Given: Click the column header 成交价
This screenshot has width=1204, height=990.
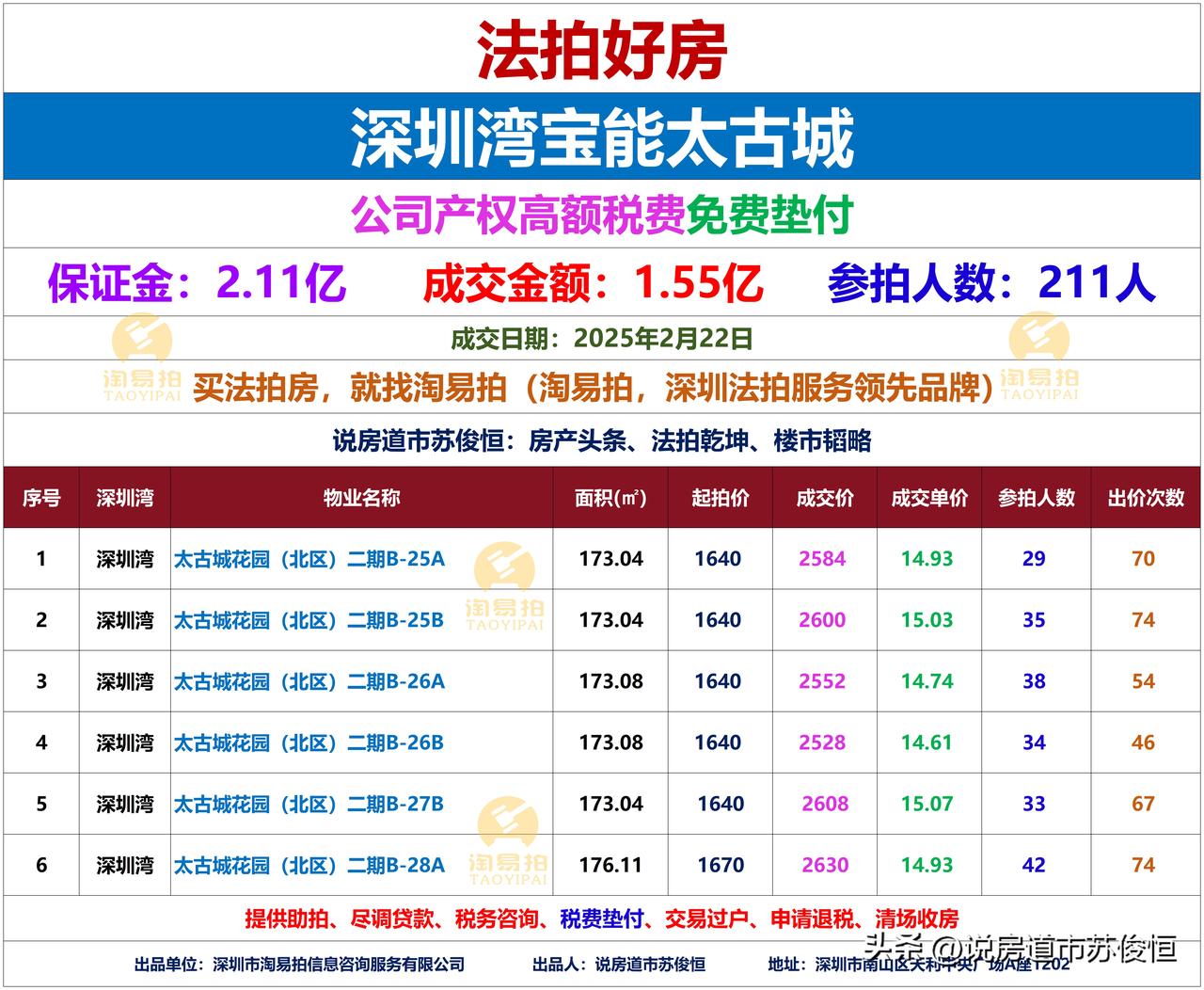Looking at the screenshot, I should tap(825, 498).
